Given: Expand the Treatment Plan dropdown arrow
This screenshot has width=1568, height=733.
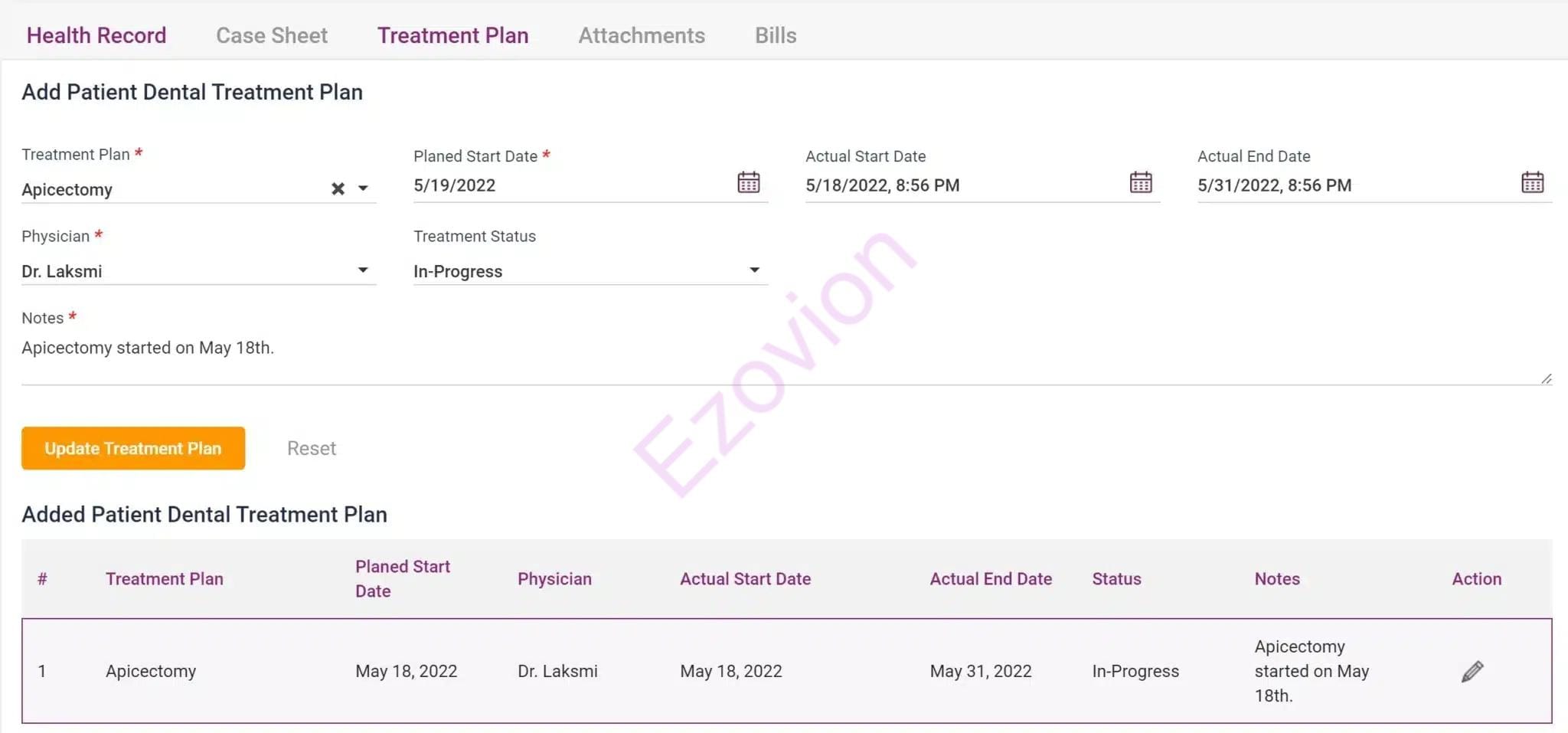Looking at the screenshot, I should [x=363, y=188].
